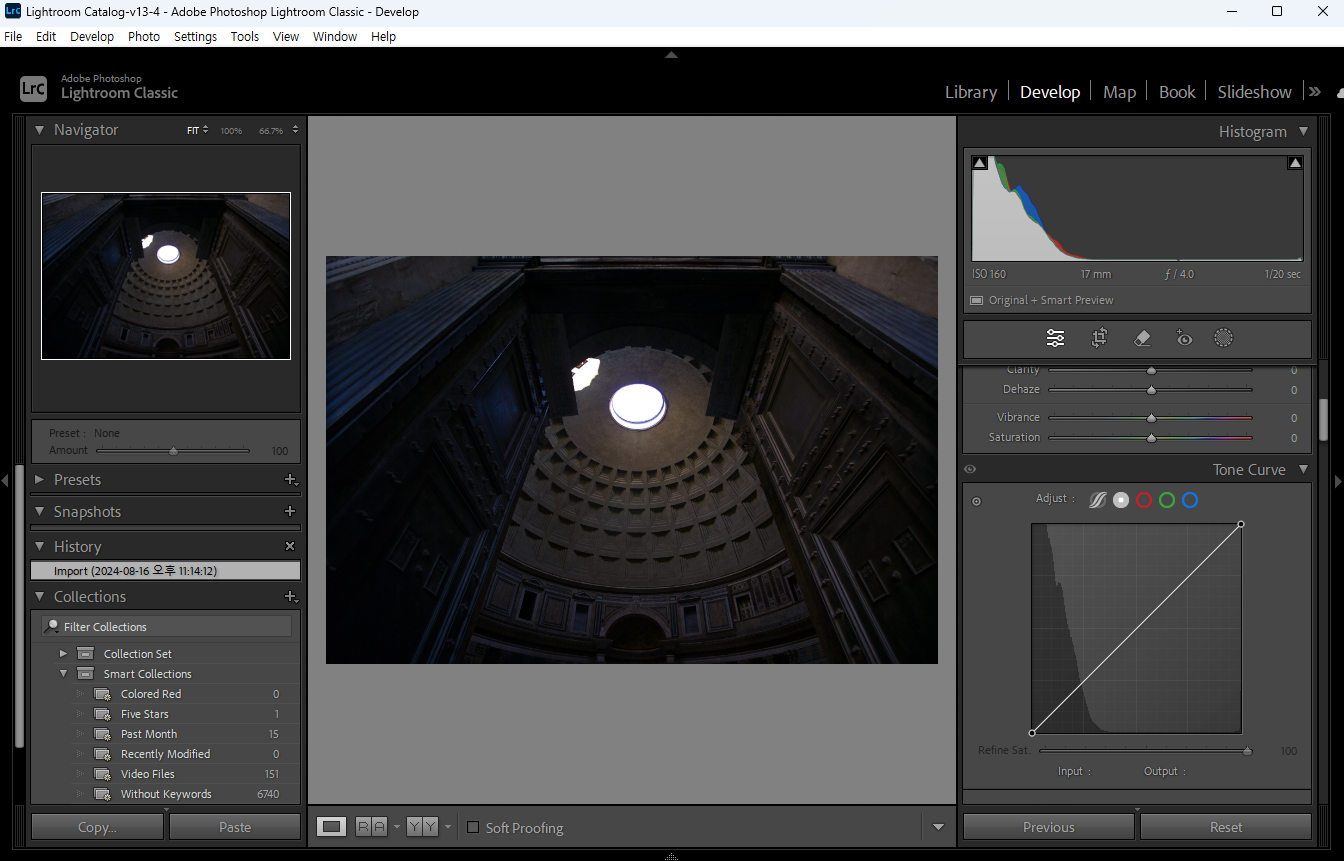Switch to Loupe view mode

point(332,827)
